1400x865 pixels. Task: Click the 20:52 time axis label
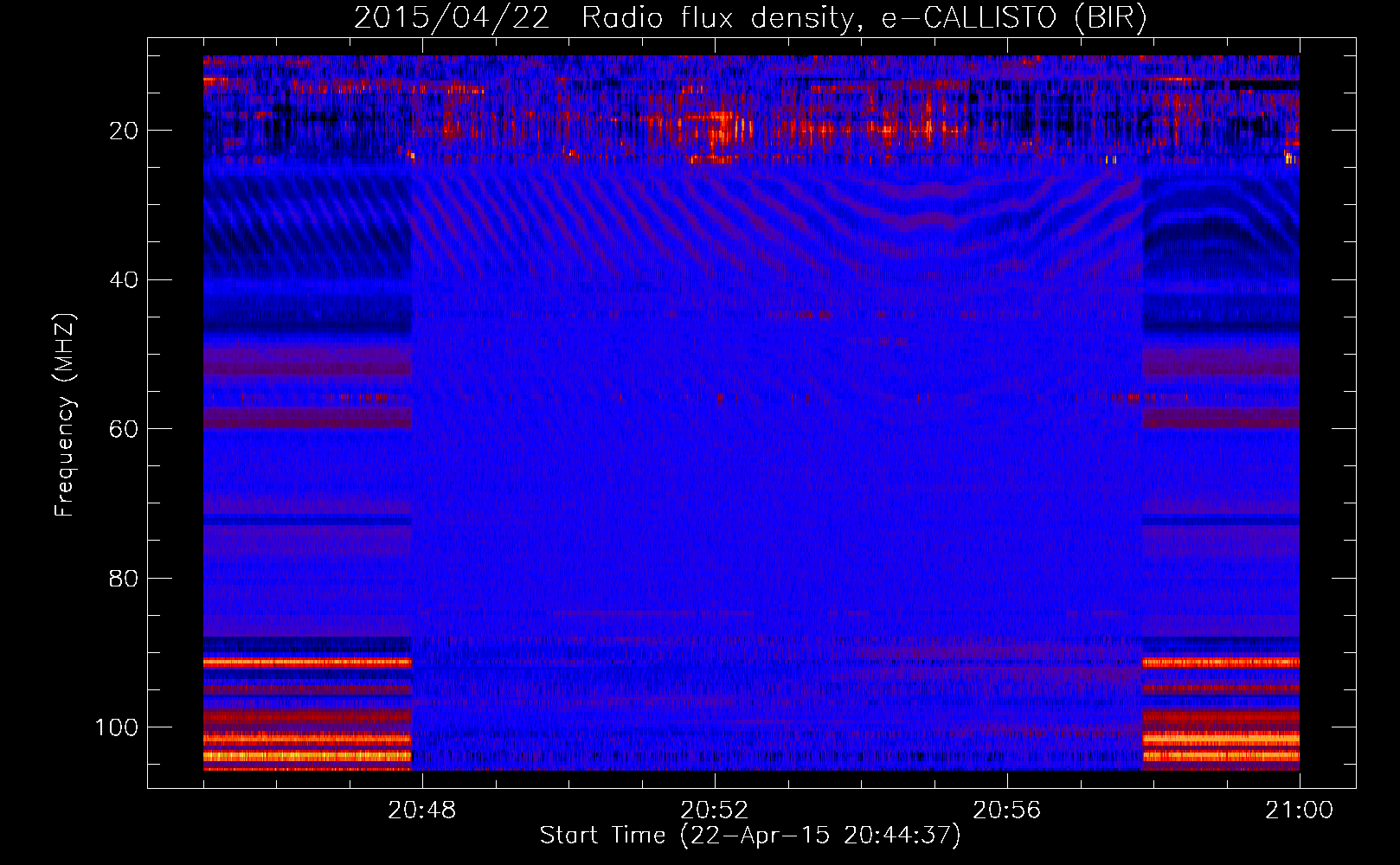tap(714, 811)
